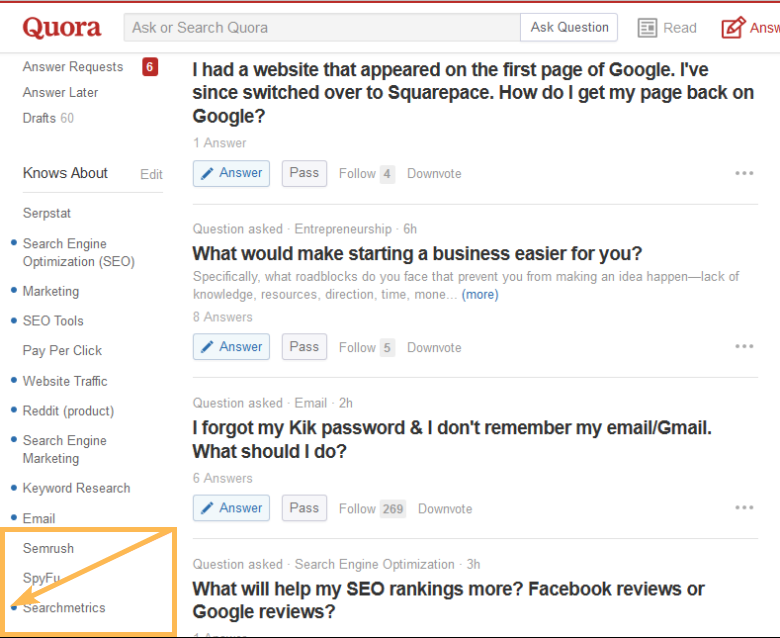Viewport: 780px width, 638px height.
Task: Expand the (more) link in business question
Action: tap(480, 294)
